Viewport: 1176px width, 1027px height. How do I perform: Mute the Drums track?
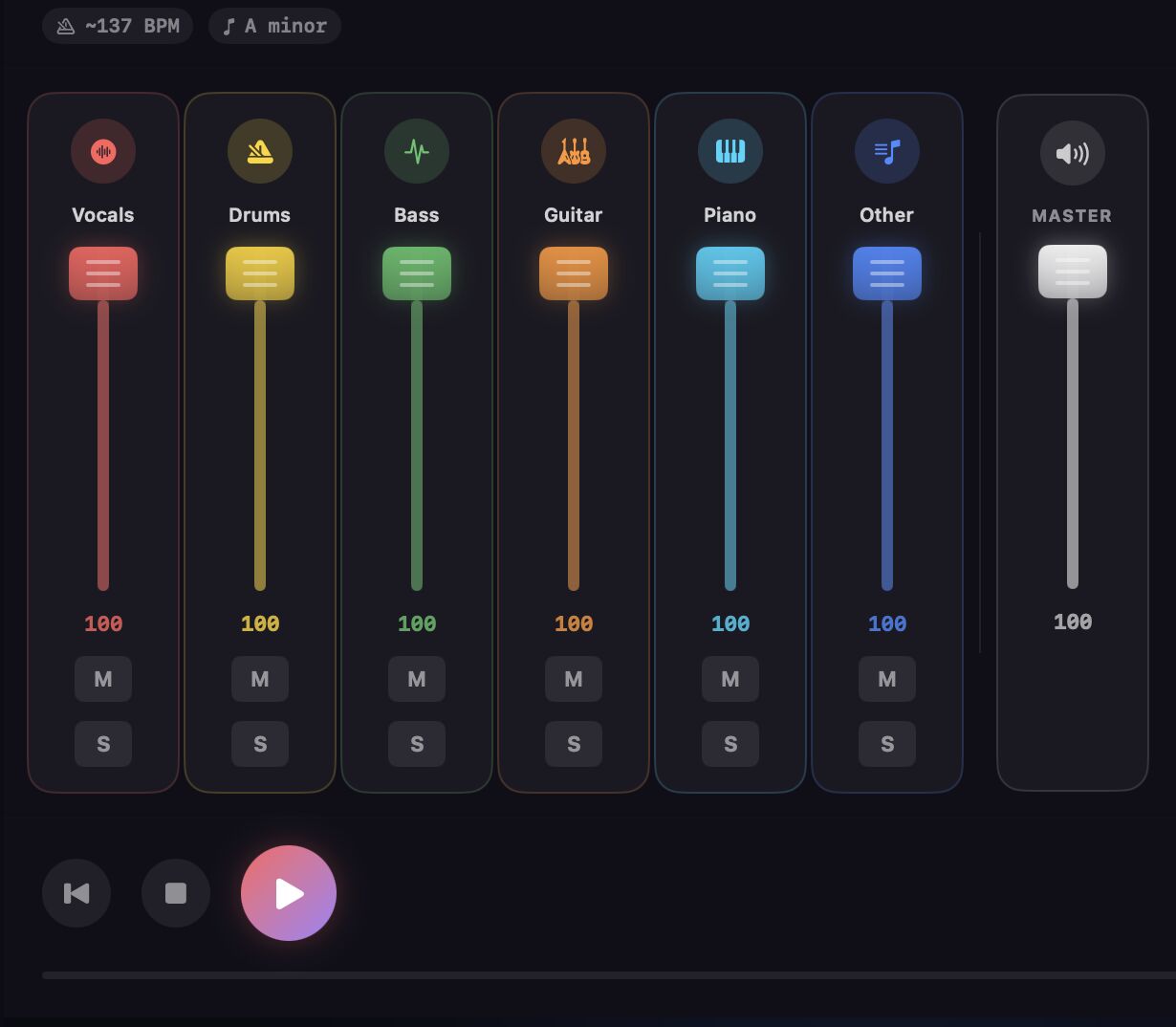[260, 679]
